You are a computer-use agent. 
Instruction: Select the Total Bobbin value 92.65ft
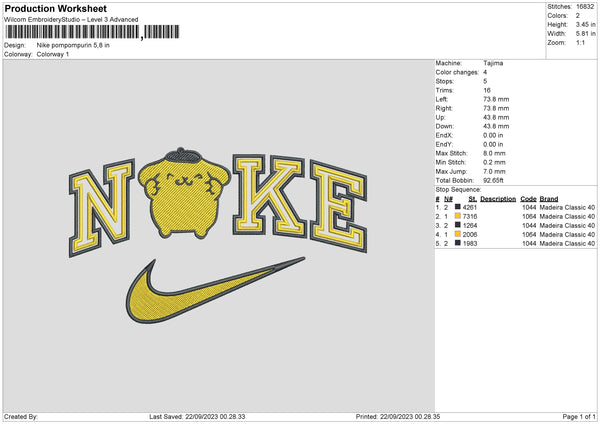point(493,180)
